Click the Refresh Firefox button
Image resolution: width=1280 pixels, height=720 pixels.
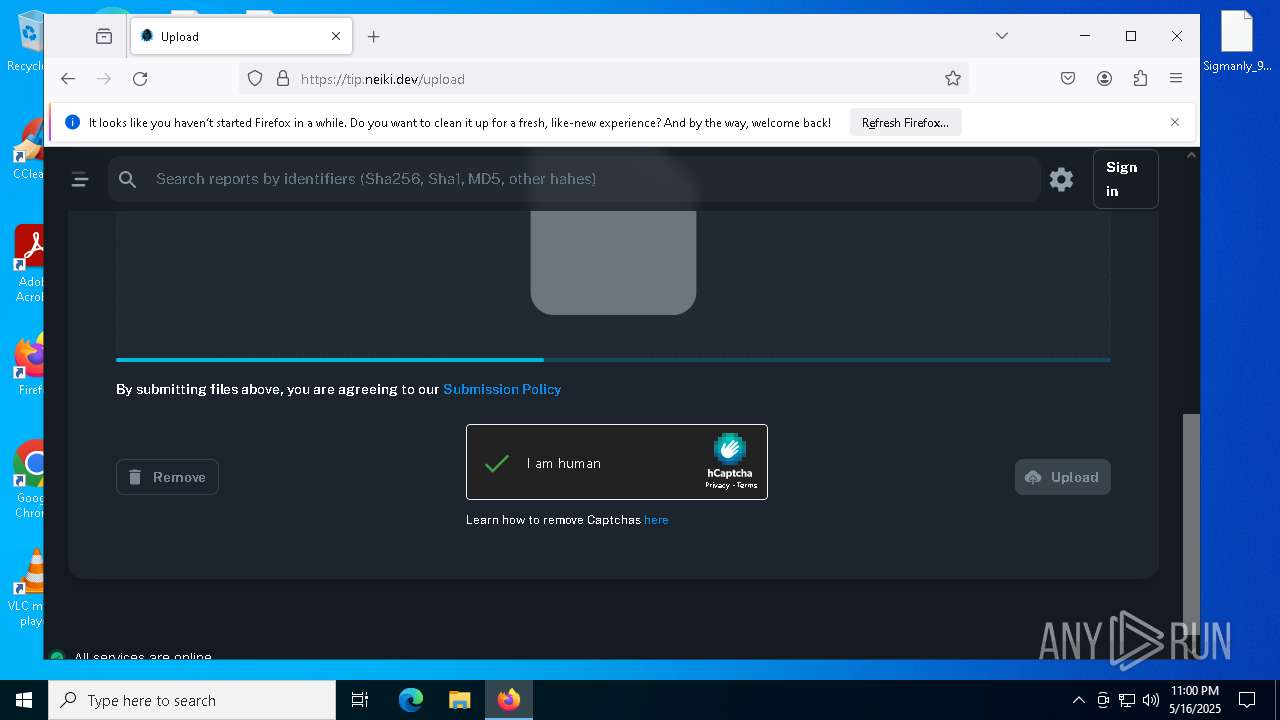click(905, 123)
